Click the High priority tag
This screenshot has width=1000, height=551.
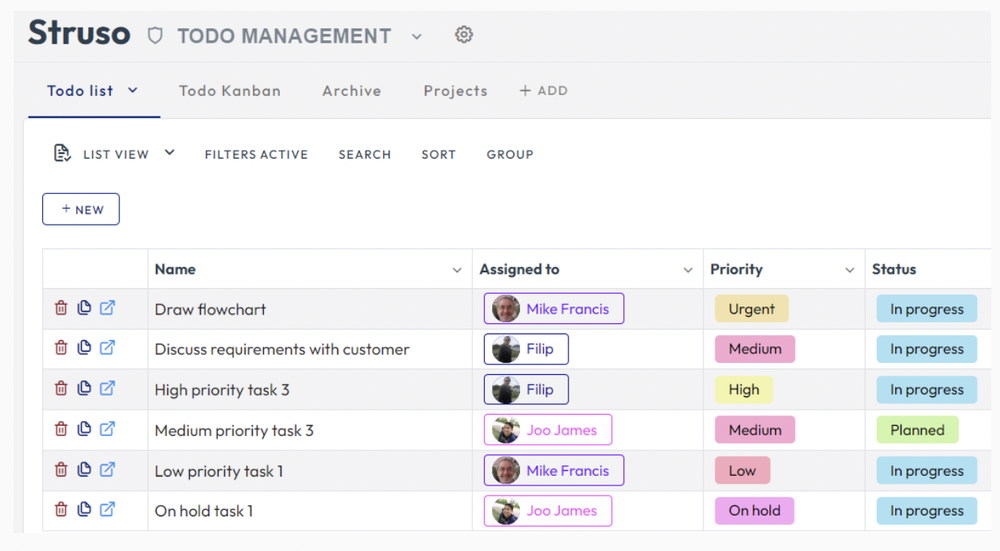pyautogui.click(x=744, y=390)
